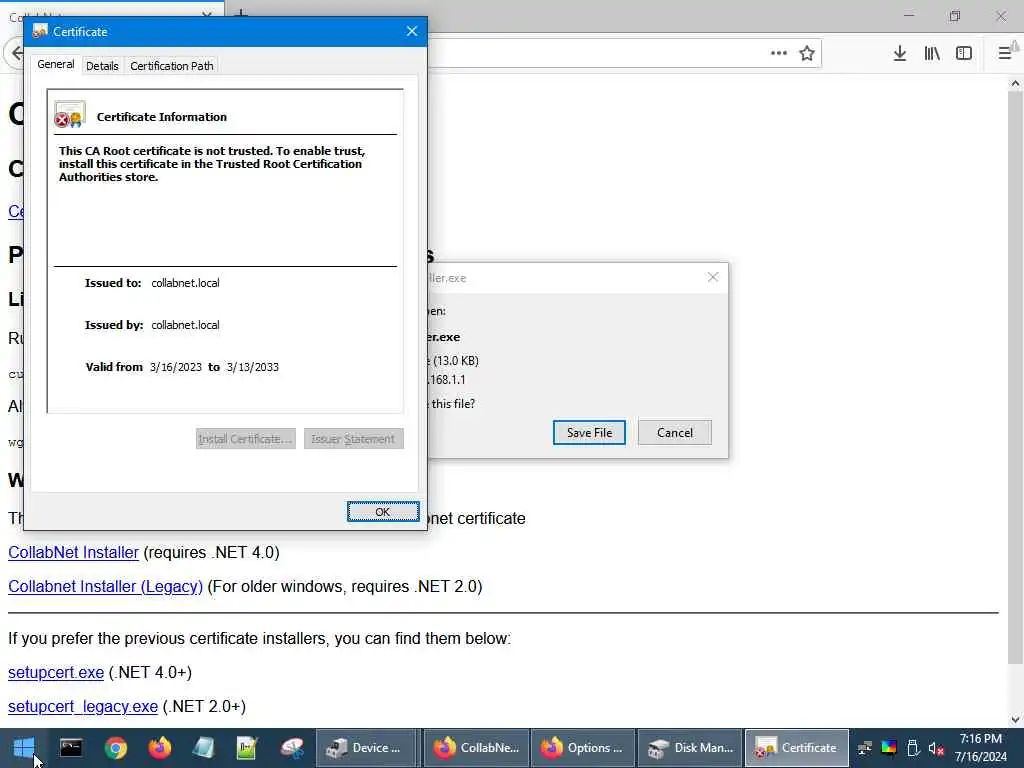This screenshot has width=1024, height=768.
Task: Click the Firefox back arrow button
Action: (x=16, y=53)
